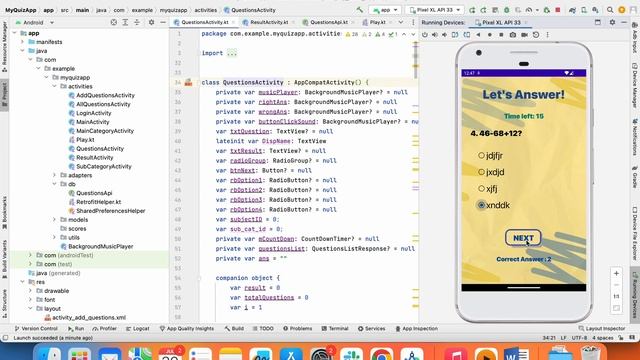Open the emulator snapshots clock icon
Image resolution: width=640 pixels, height=360 pixels.
(536, 35)
